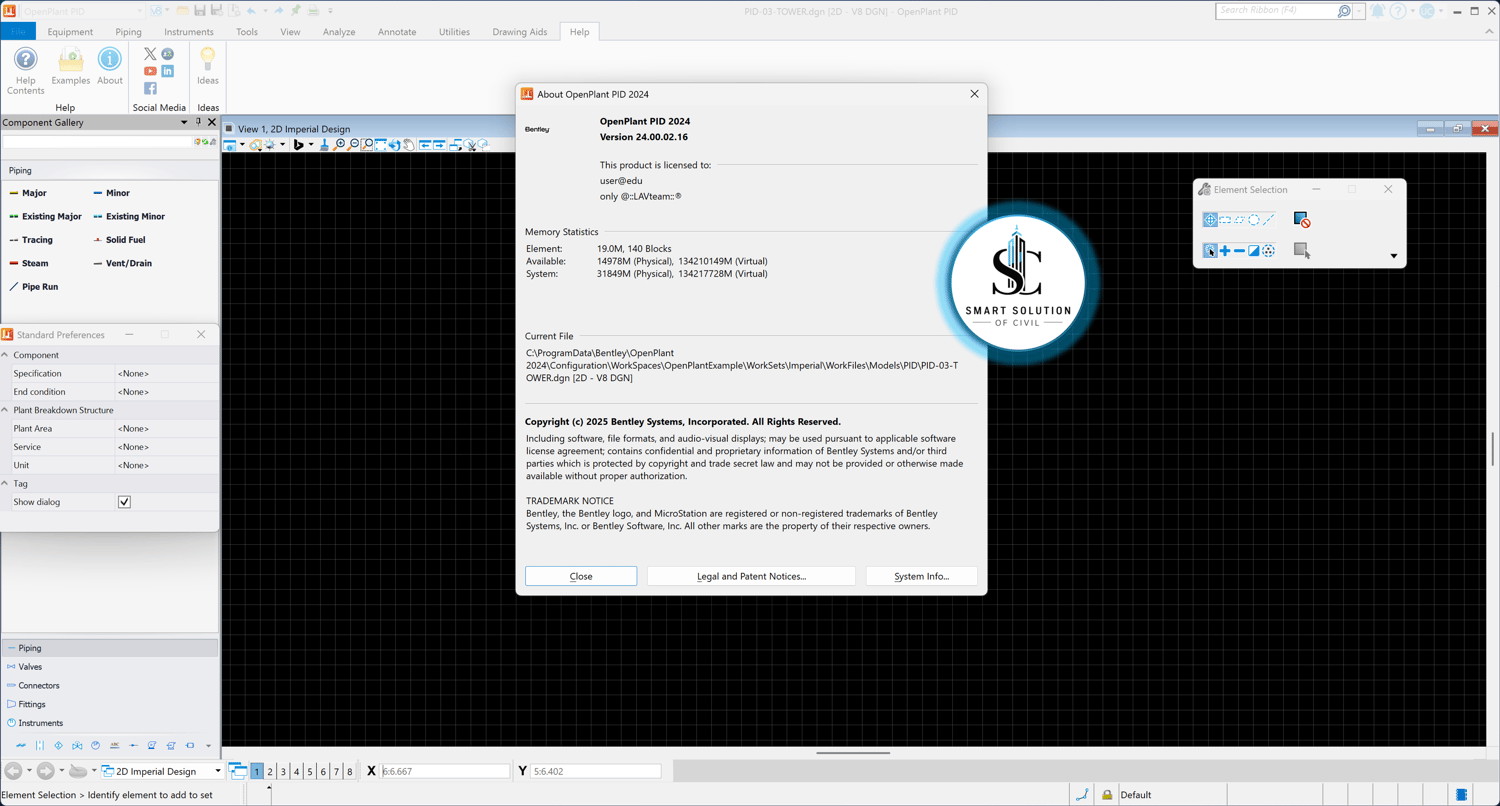Open Help Contents in the ribbon
Viewport: 1500px width, 806px height.
pyautogui.click(x=25, y=70)
